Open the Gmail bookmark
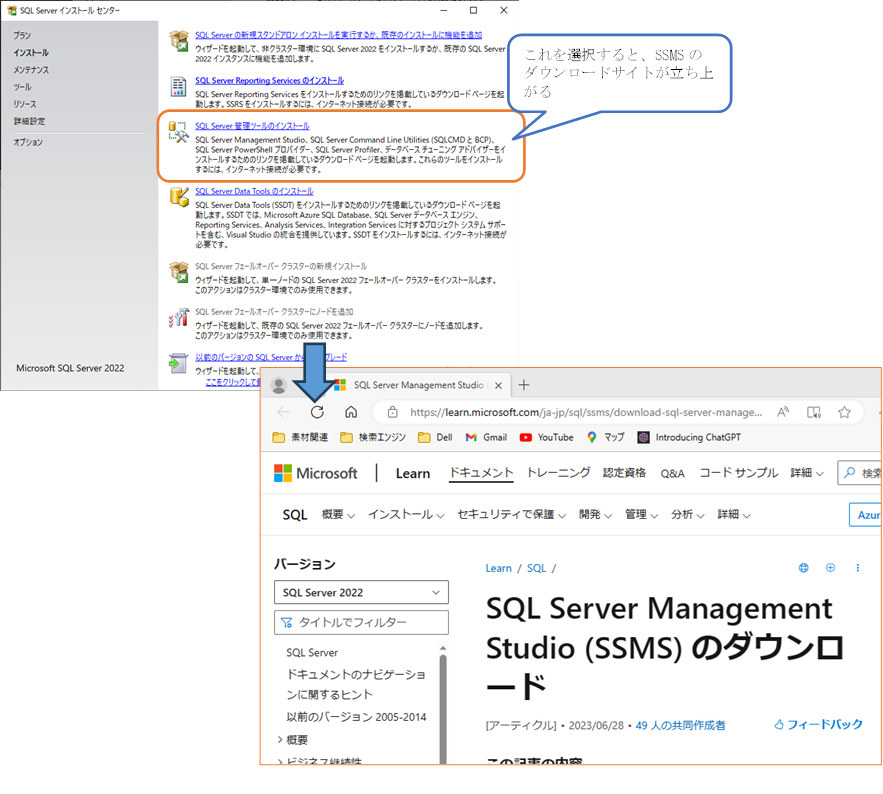This screenshot has height=794, width=883. pyautogui.click(x=487, y=437)
